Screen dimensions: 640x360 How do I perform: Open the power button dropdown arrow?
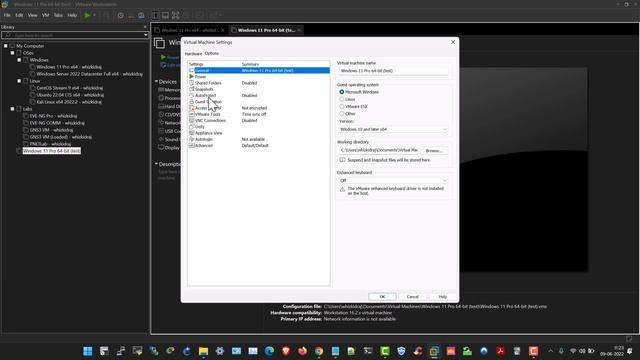pos(94,16)
